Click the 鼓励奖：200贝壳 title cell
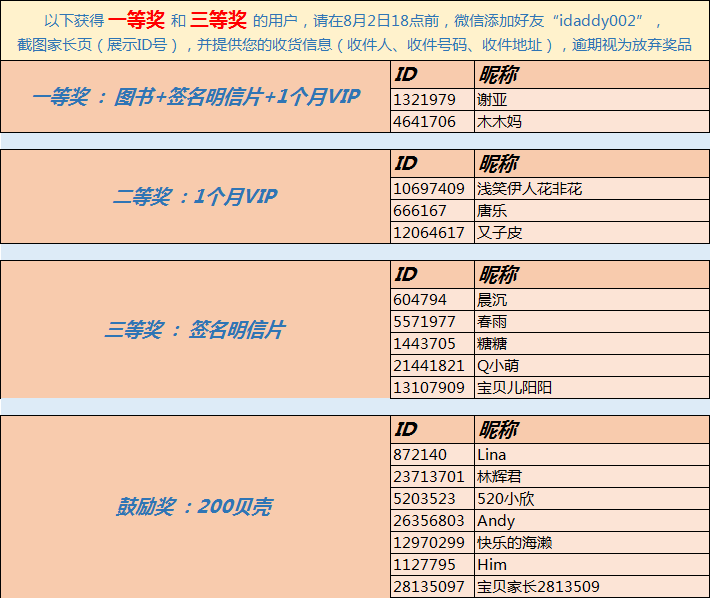This screenshot has height=598, width=710. [195, 507]
